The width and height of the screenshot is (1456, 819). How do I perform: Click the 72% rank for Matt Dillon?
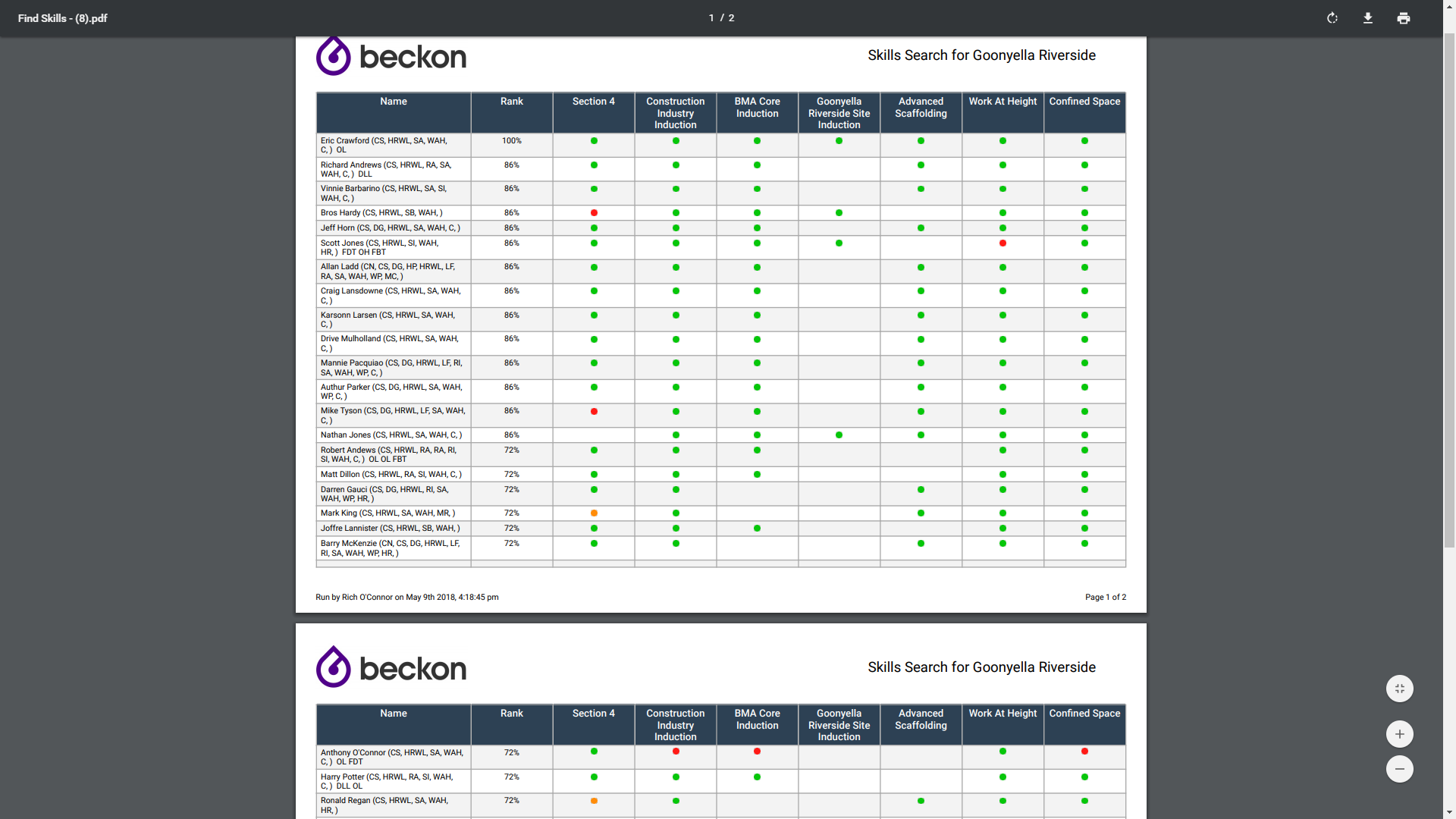pyautogui.click(x=512, y=475)
